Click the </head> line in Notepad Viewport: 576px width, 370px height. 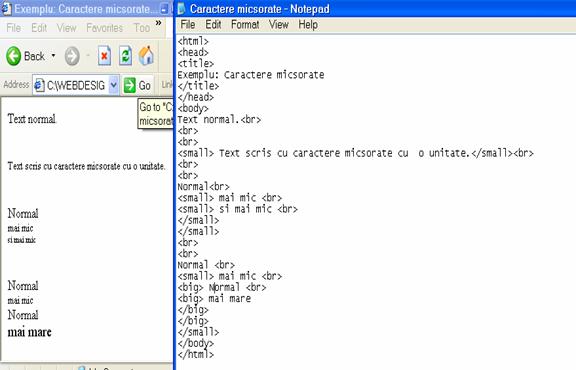pos(196,97)
